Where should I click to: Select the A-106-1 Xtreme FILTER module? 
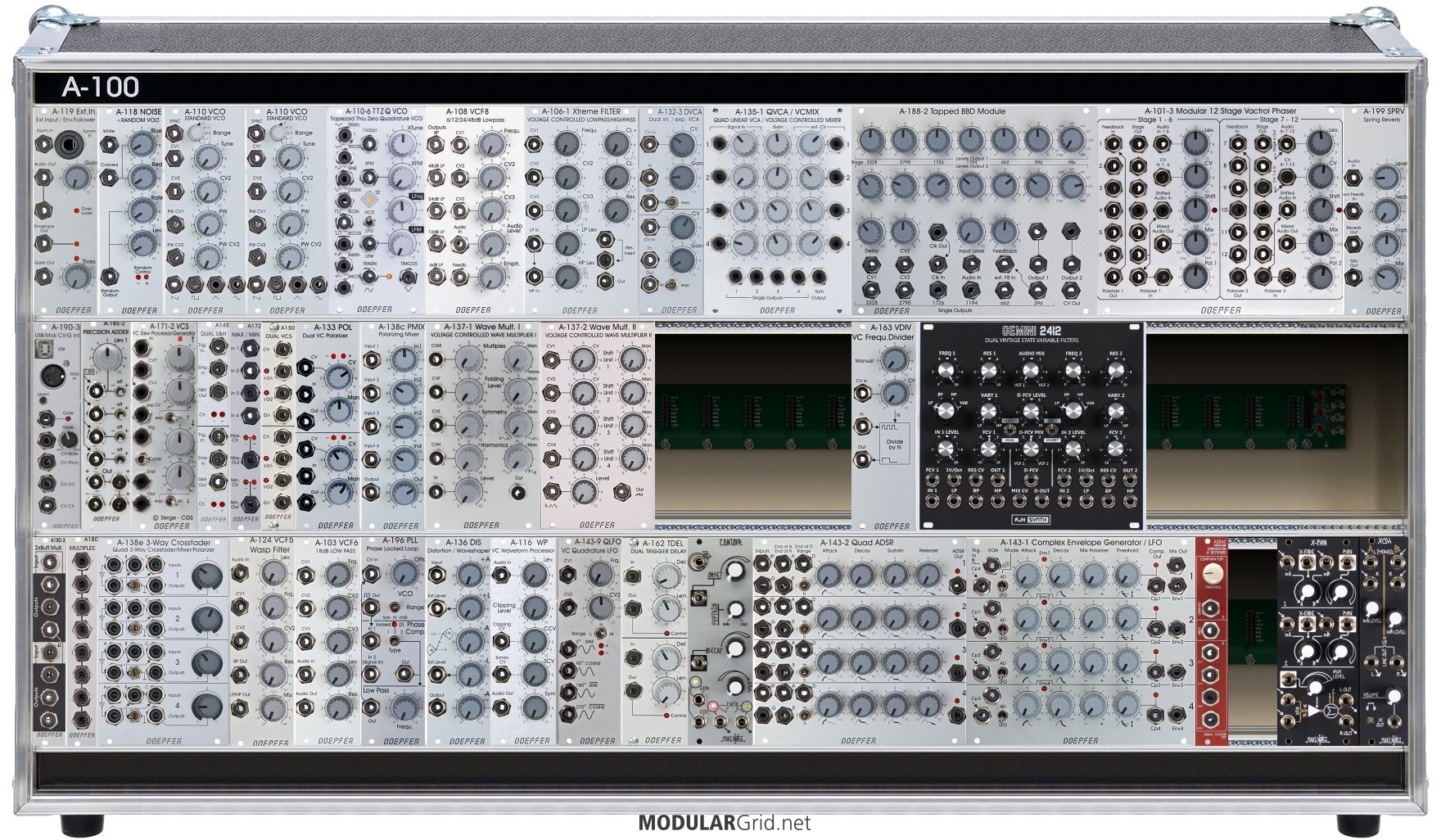coord(581,210)
